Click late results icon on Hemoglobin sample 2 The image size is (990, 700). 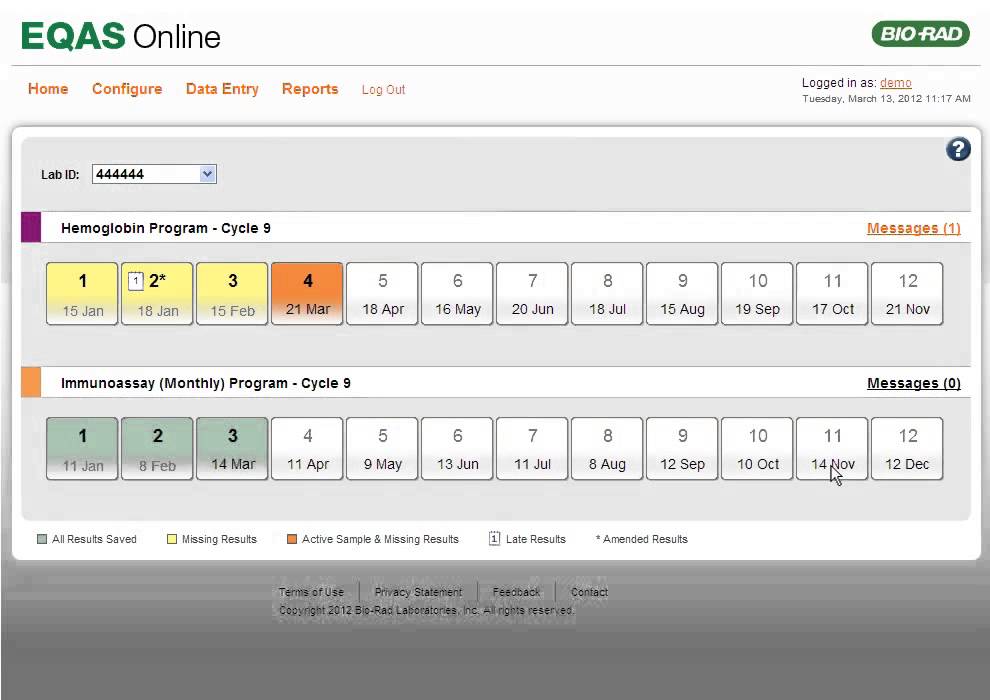[x=135, y=281]
